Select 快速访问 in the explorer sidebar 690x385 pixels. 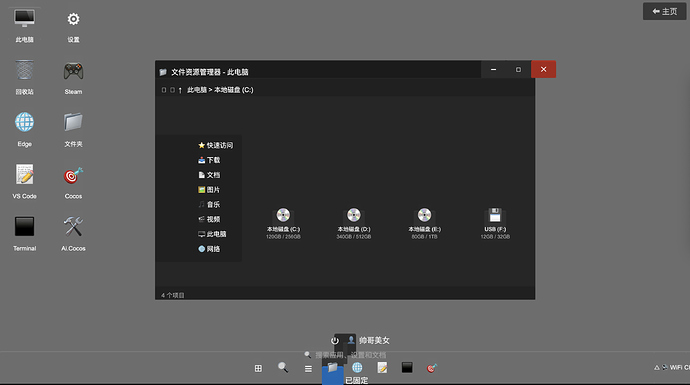[216, 145]
